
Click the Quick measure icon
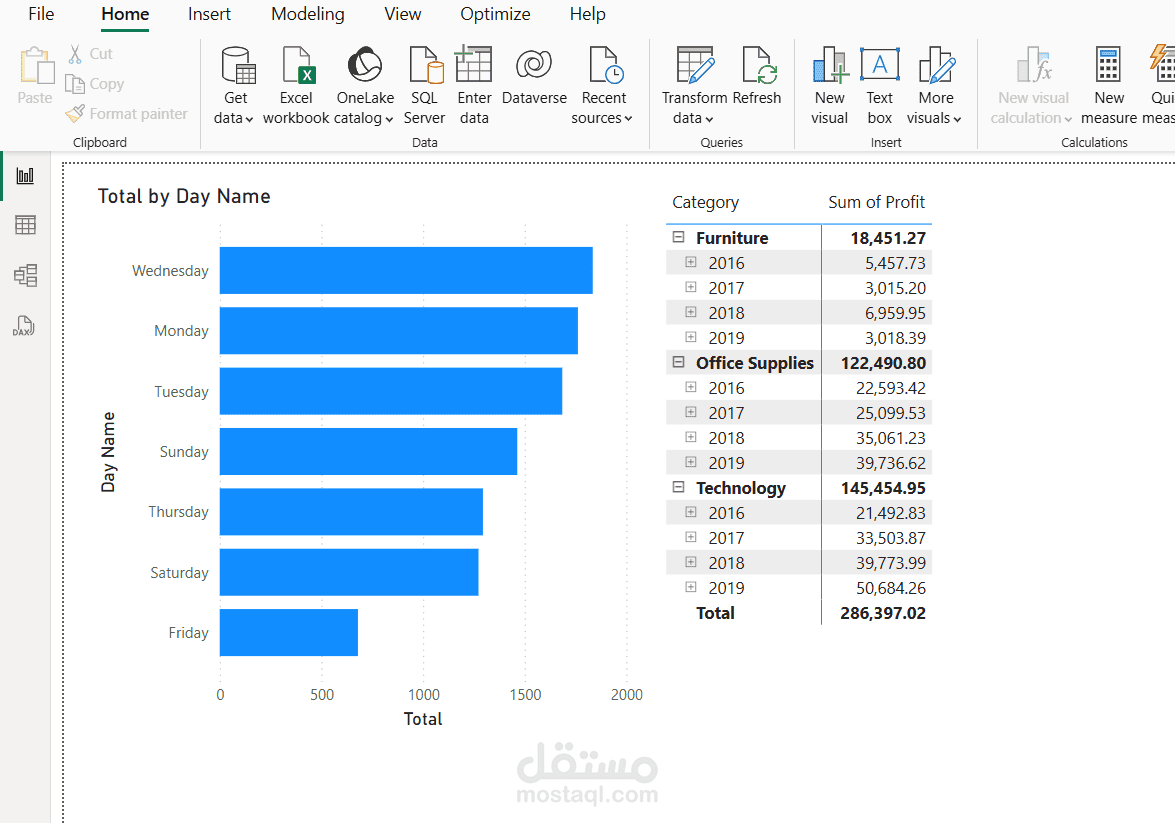1162,63
